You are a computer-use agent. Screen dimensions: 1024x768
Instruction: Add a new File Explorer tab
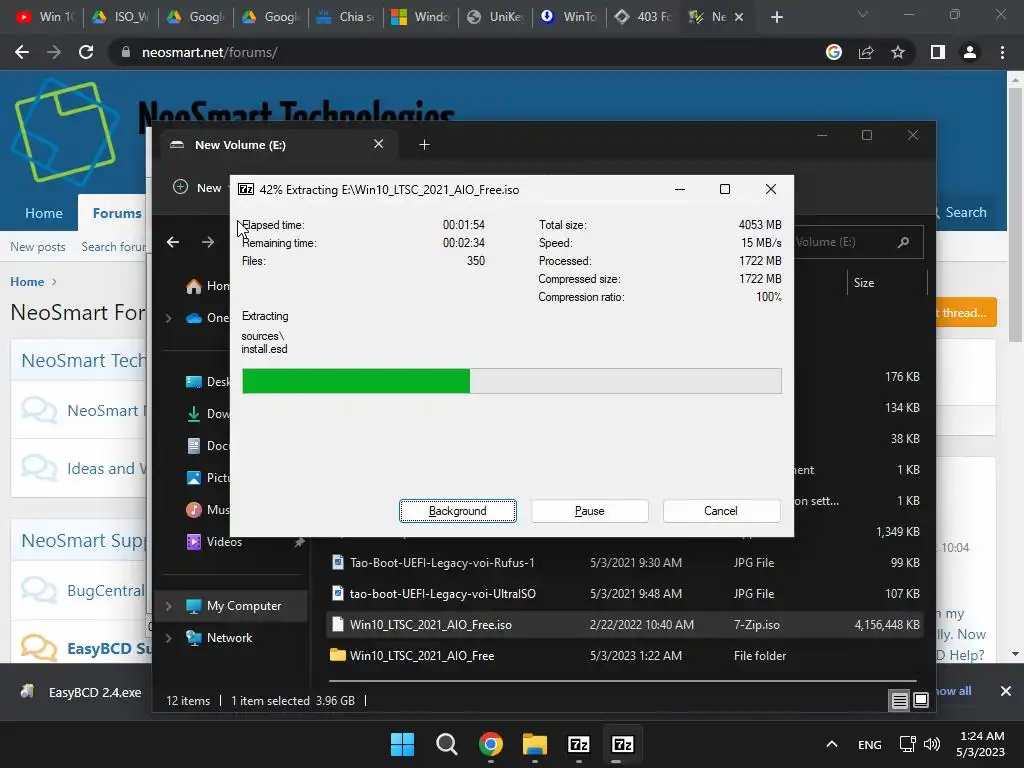click(x=424, y=144)
